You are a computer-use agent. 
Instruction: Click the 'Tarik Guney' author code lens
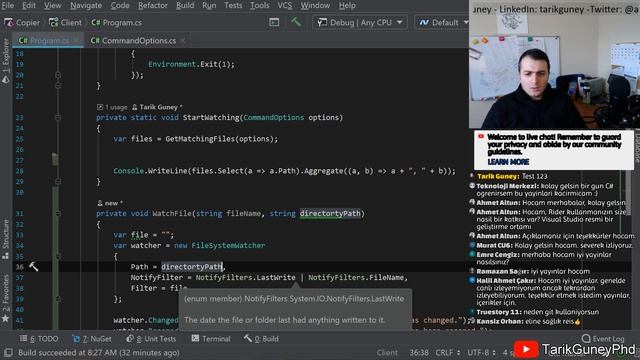pos(157,107)
